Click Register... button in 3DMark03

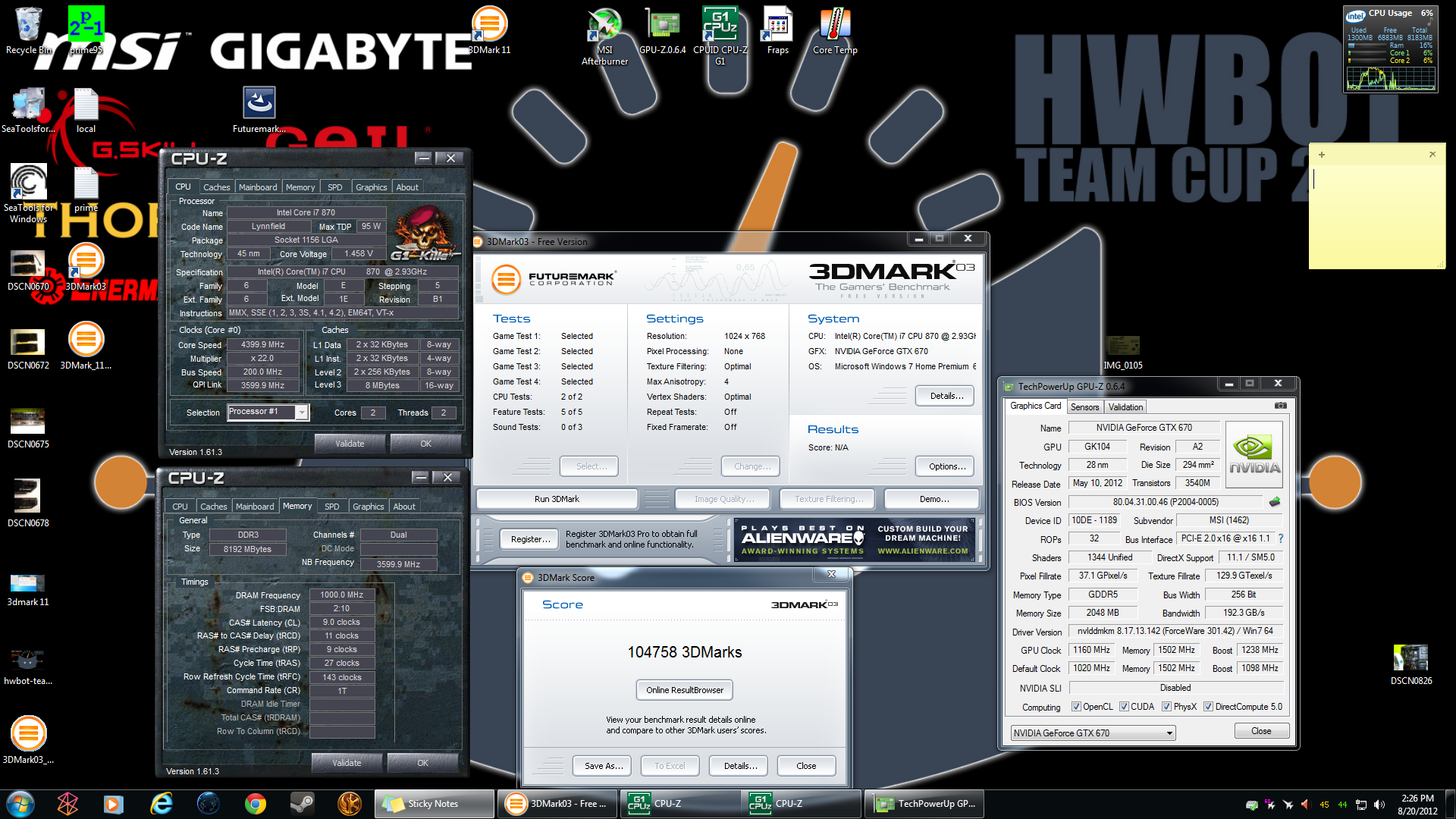pos(530,539)
